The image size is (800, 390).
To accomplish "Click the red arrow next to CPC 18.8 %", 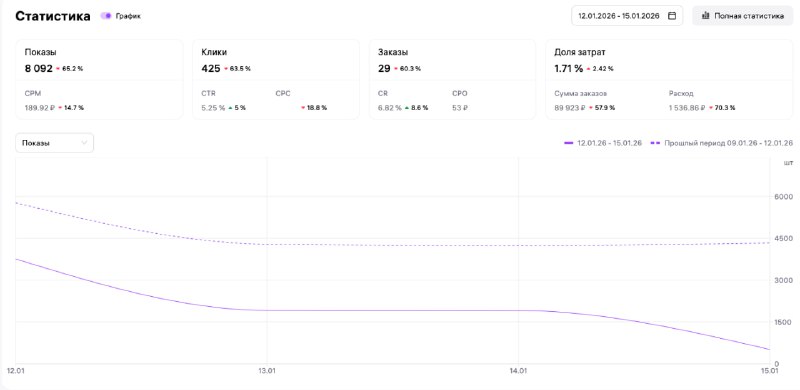I will tap(303, 108).
